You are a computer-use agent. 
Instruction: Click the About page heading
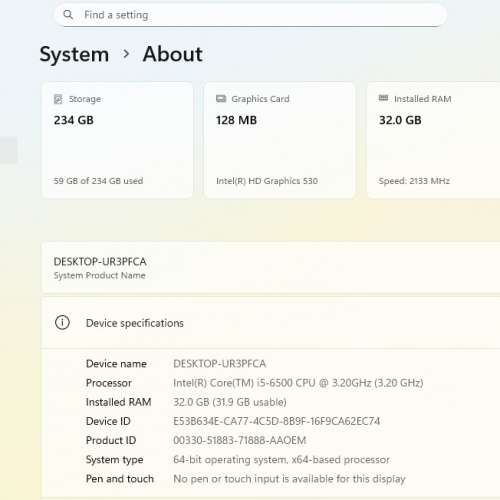click(173, 54)
